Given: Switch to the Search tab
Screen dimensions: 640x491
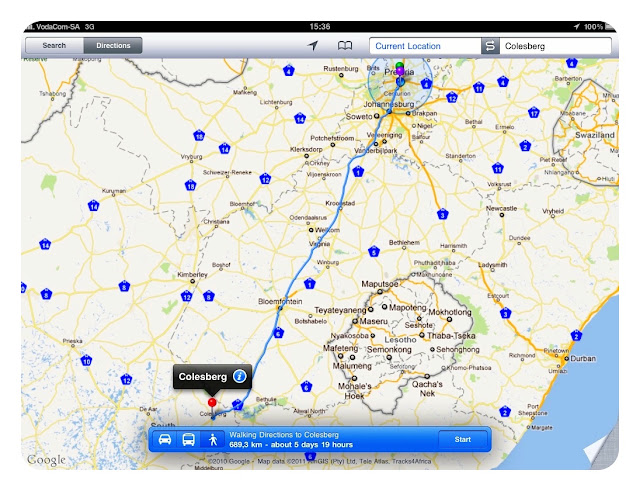Looking at the screenshot, I should tap(54, 45).
